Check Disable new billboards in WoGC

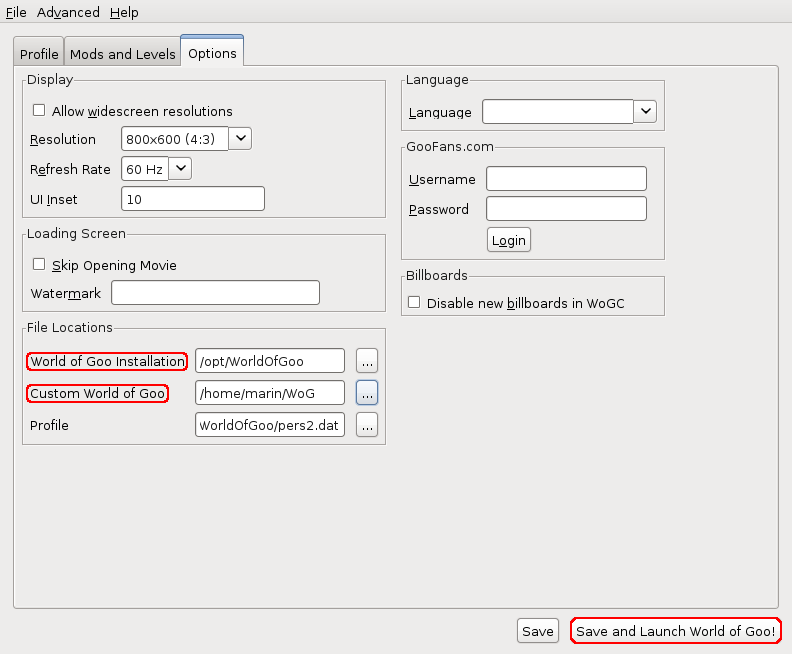coord(414,302)
